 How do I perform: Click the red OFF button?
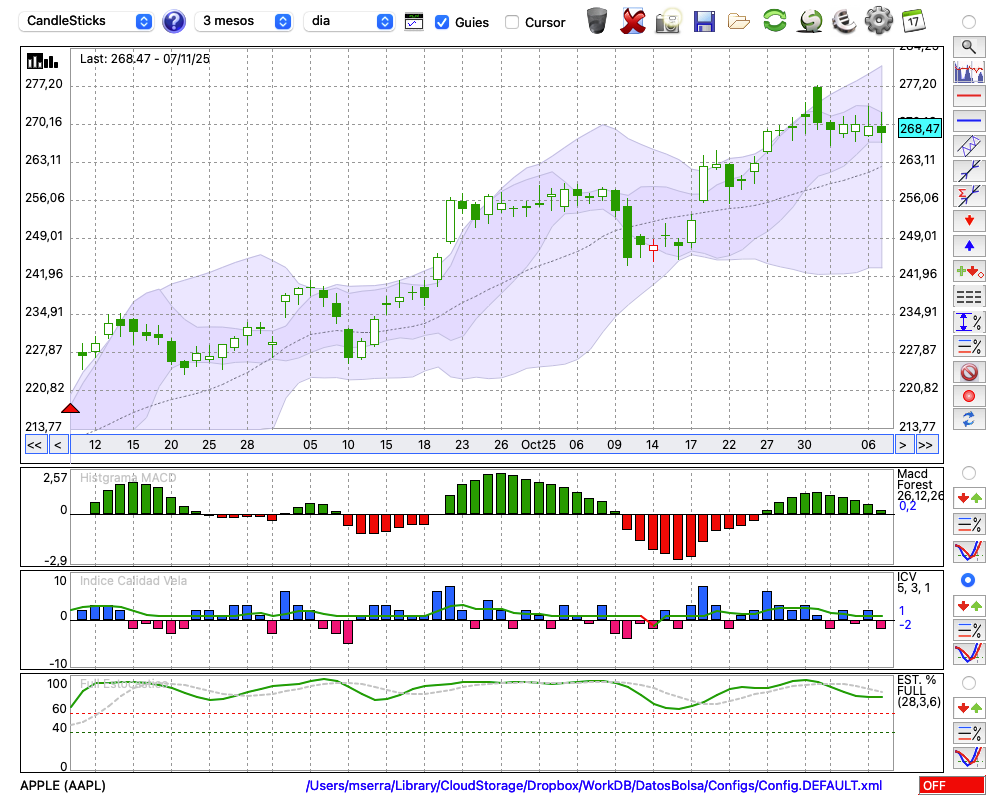tap(951, 786)
